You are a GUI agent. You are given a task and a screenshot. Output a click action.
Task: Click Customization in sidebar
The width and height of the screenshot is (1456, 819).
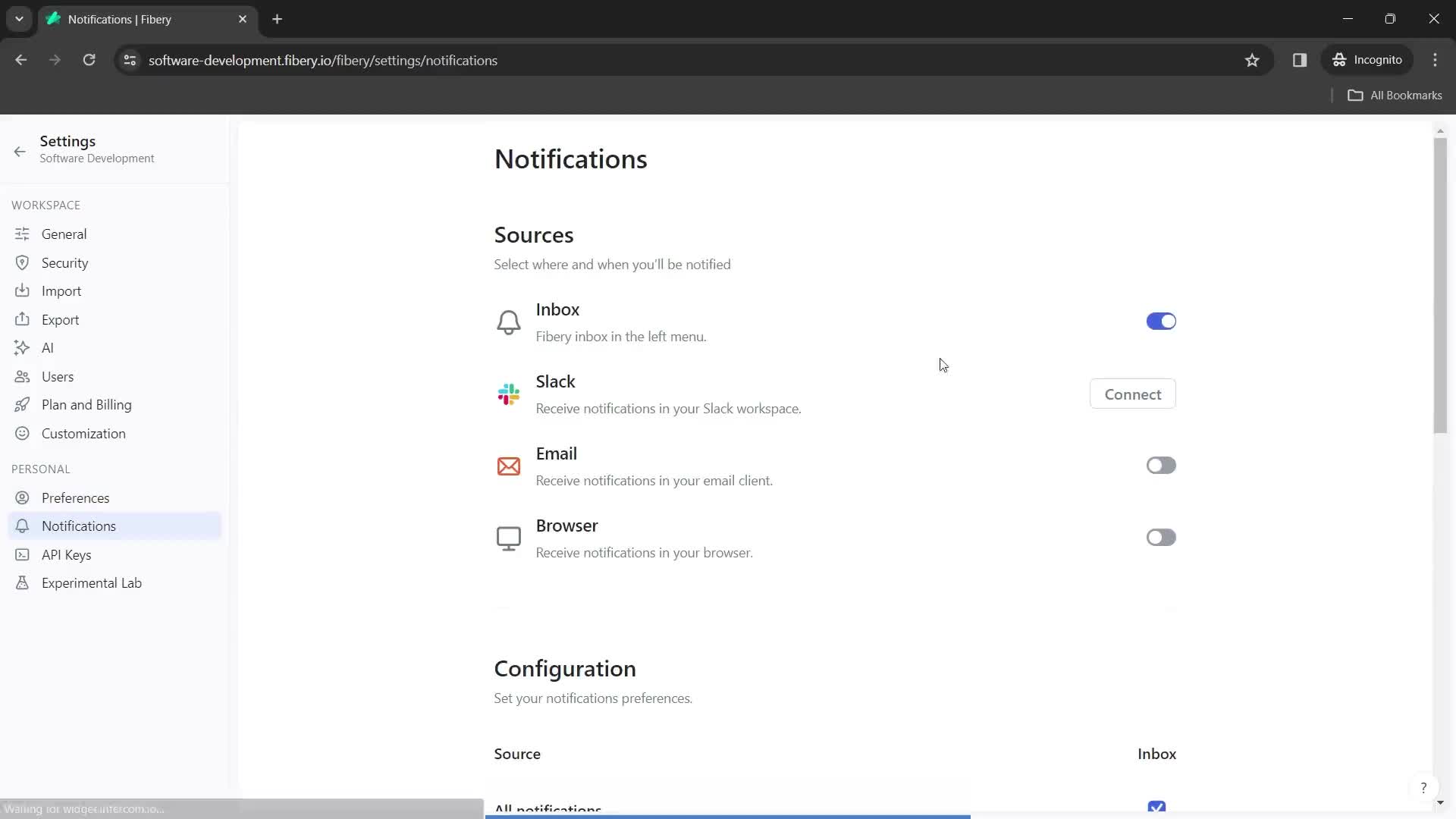click(83, 433)
